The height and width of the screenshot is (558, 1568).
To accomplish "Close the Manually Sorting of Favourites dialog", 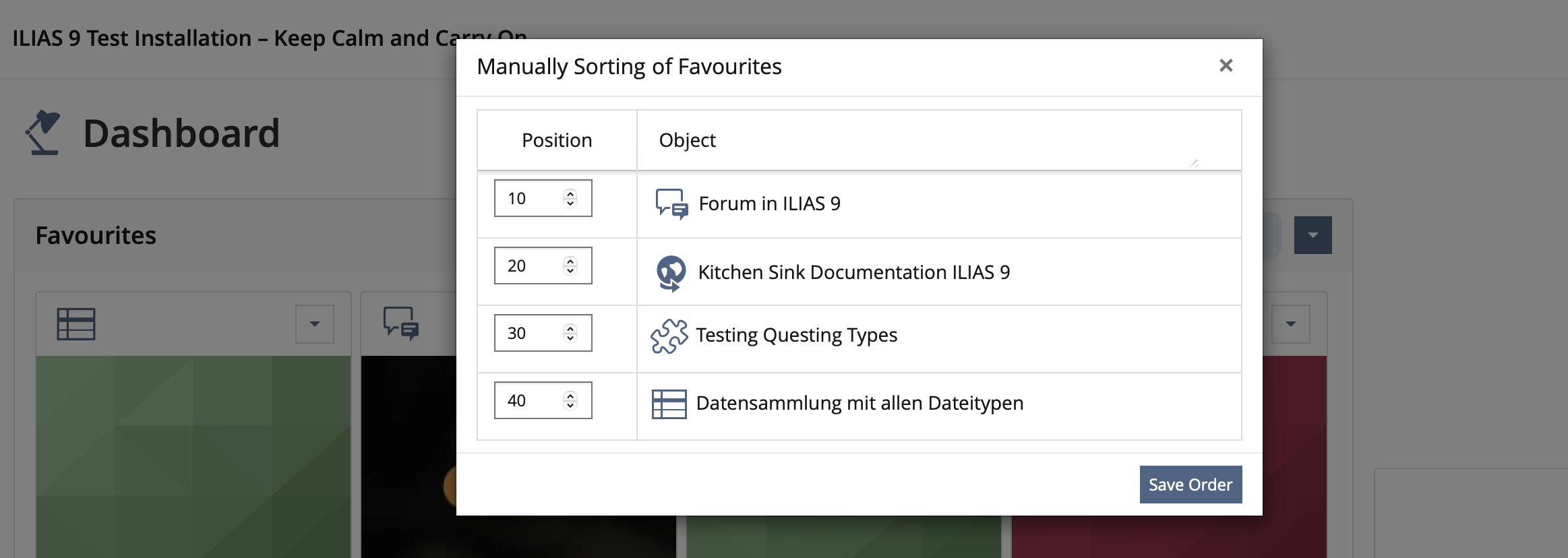I will pyautogui.click(x=1226, y=65).
